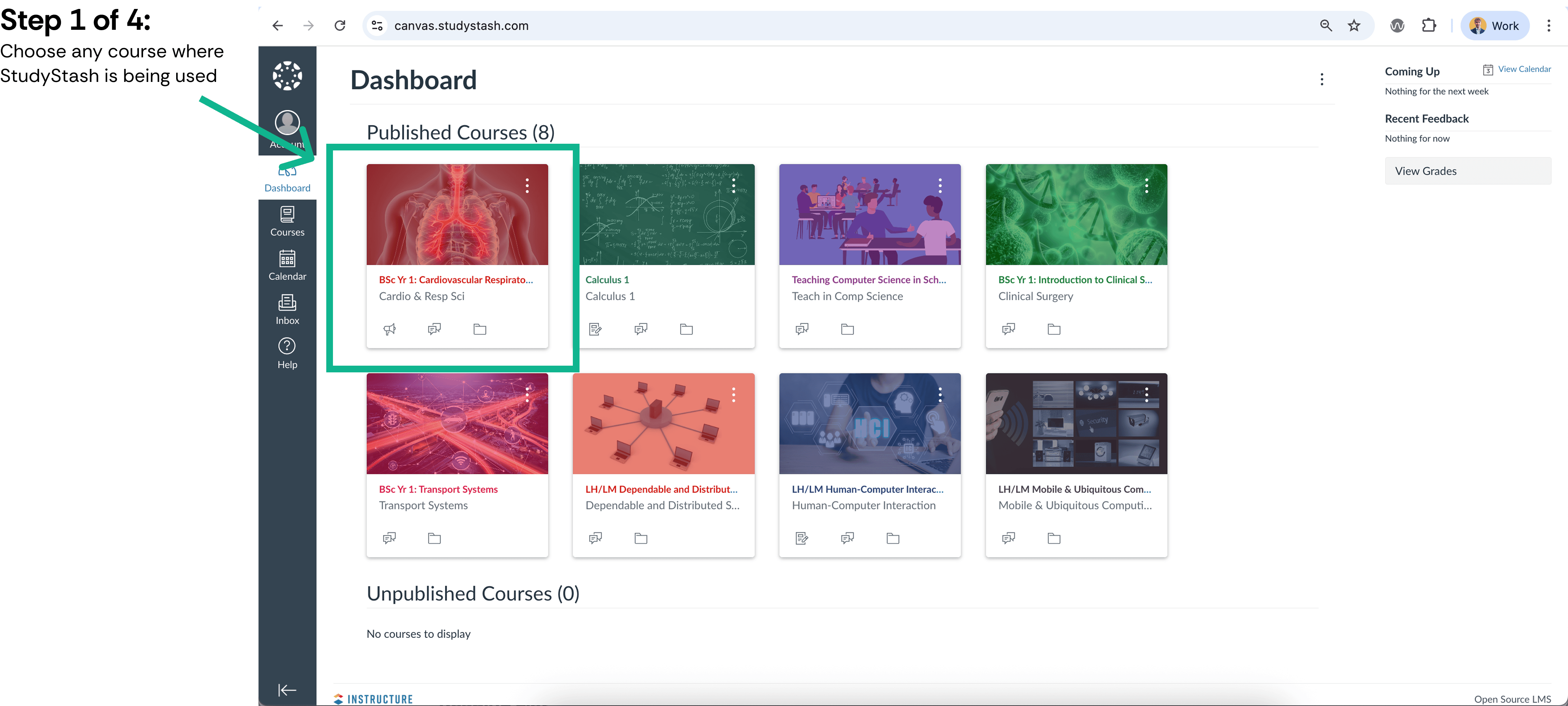Click the Human-Computer Interaction HCI course image
Viewport: 1568px width, 706px height.
[x=870, y=424]
